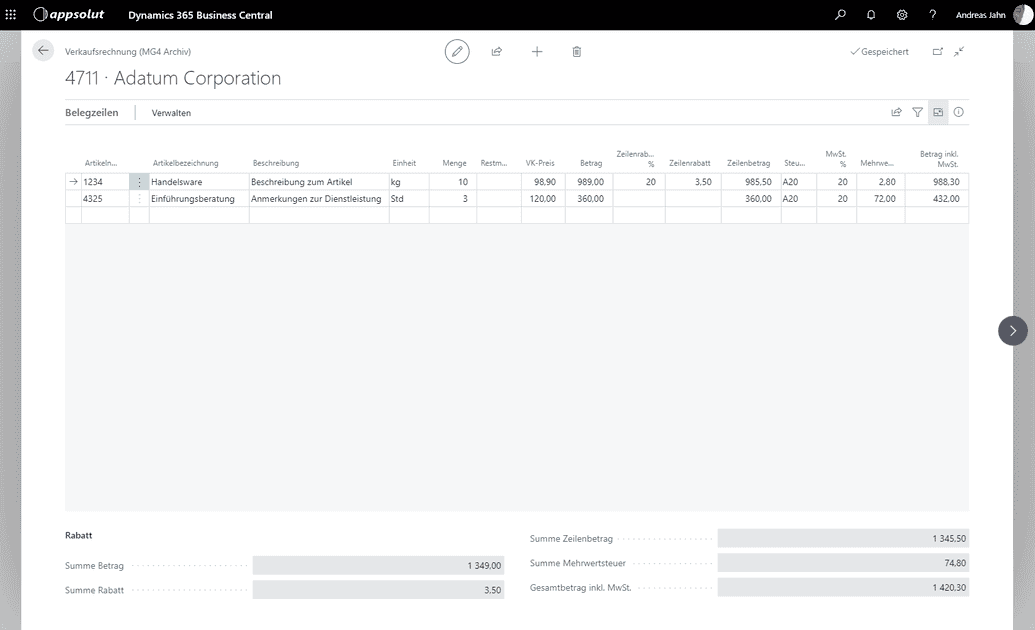Click the Menge cell showing 10
This screenshot has width=1035, height=630.
(x=452, y=182)
